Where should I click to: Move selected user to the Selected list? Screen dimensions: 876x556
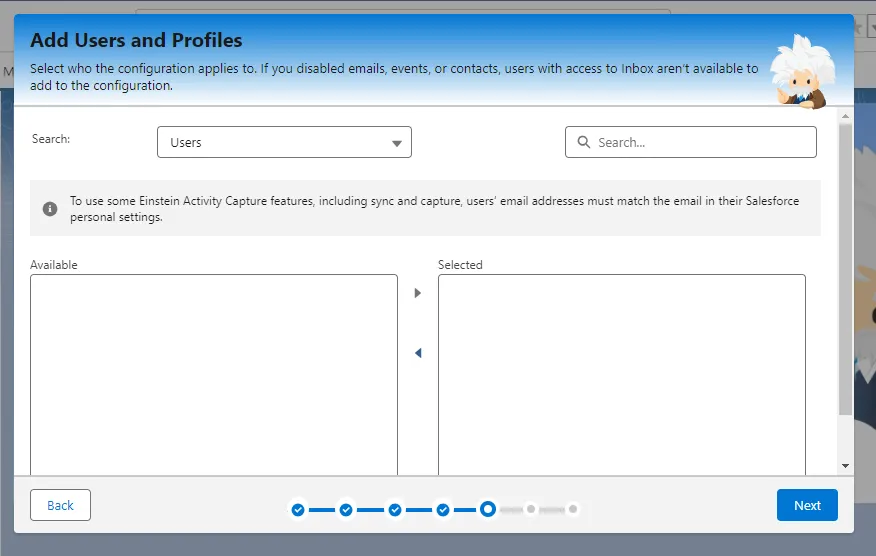click(x=418, y=293)
